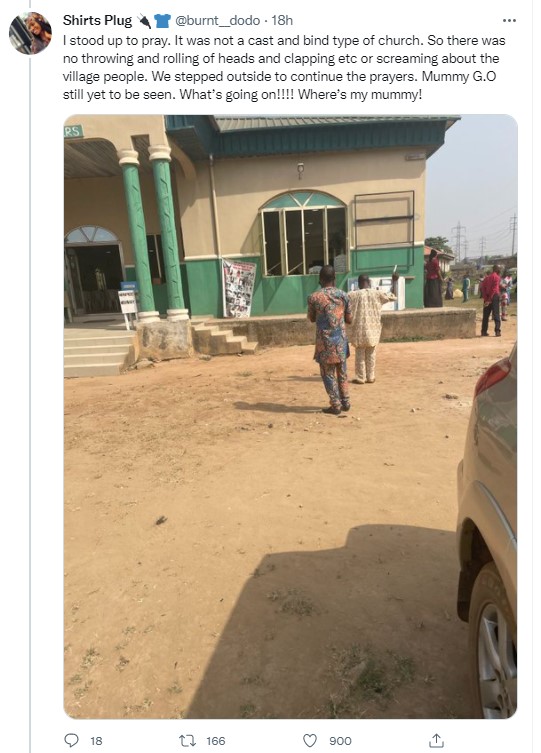541x753 pixels.
Task: Click the plug emoji beside Shirts Plug
Action: (x=144, y=21)
